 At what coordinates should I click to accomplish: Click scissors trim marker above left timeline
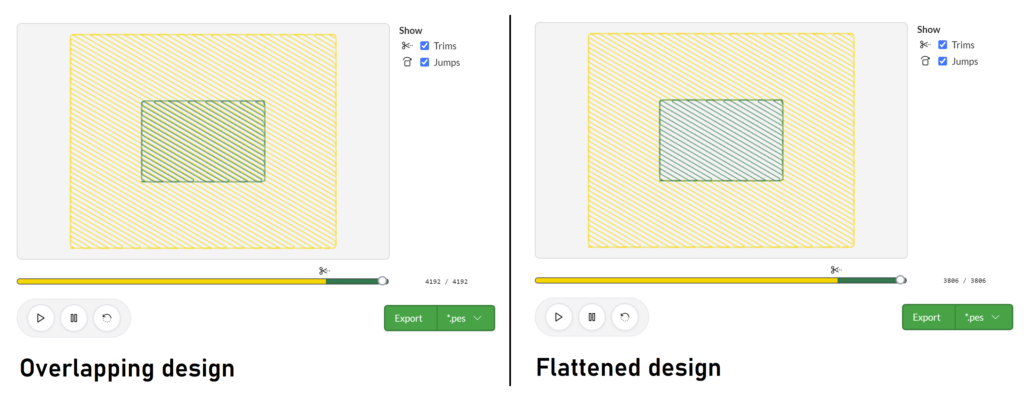325,270
